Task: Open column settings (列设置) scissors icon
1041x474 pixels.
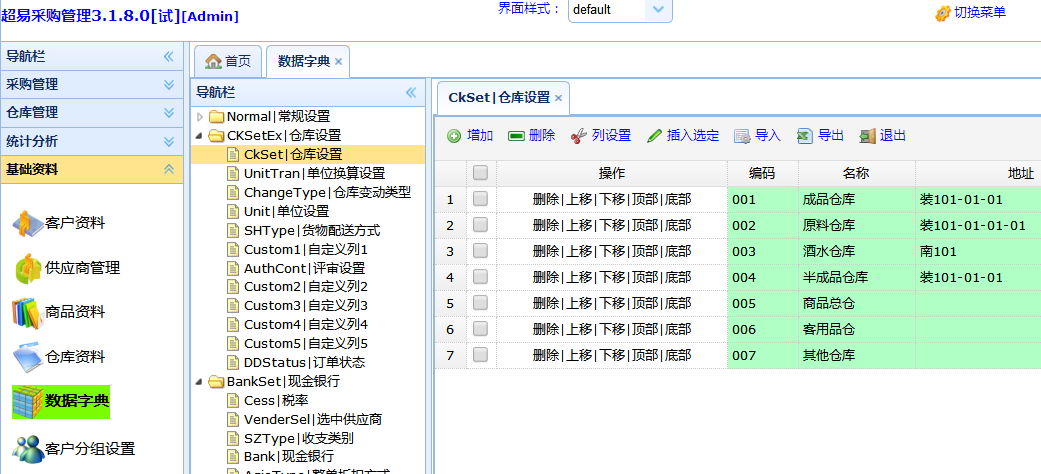Action: click(578, 136)
